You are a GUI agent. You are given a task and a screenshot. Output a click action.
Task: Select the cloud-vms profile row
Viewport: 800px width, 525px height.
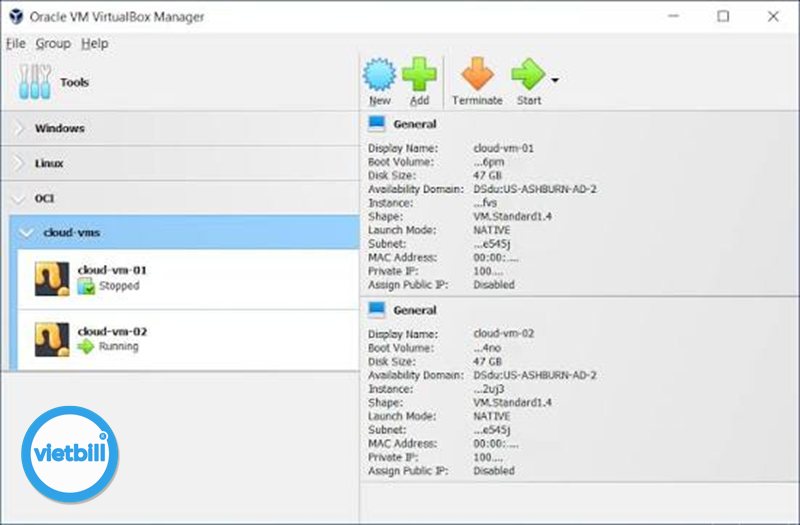tap(184, 232)
